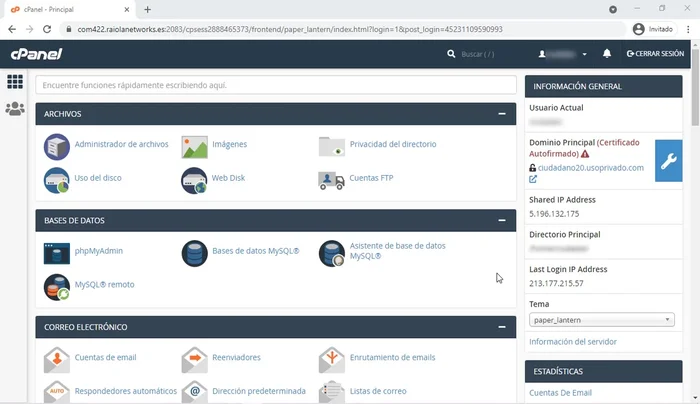Open the Invitado profile button
Image resolution: width=700 pixels, height=404 pixels.
653,29
